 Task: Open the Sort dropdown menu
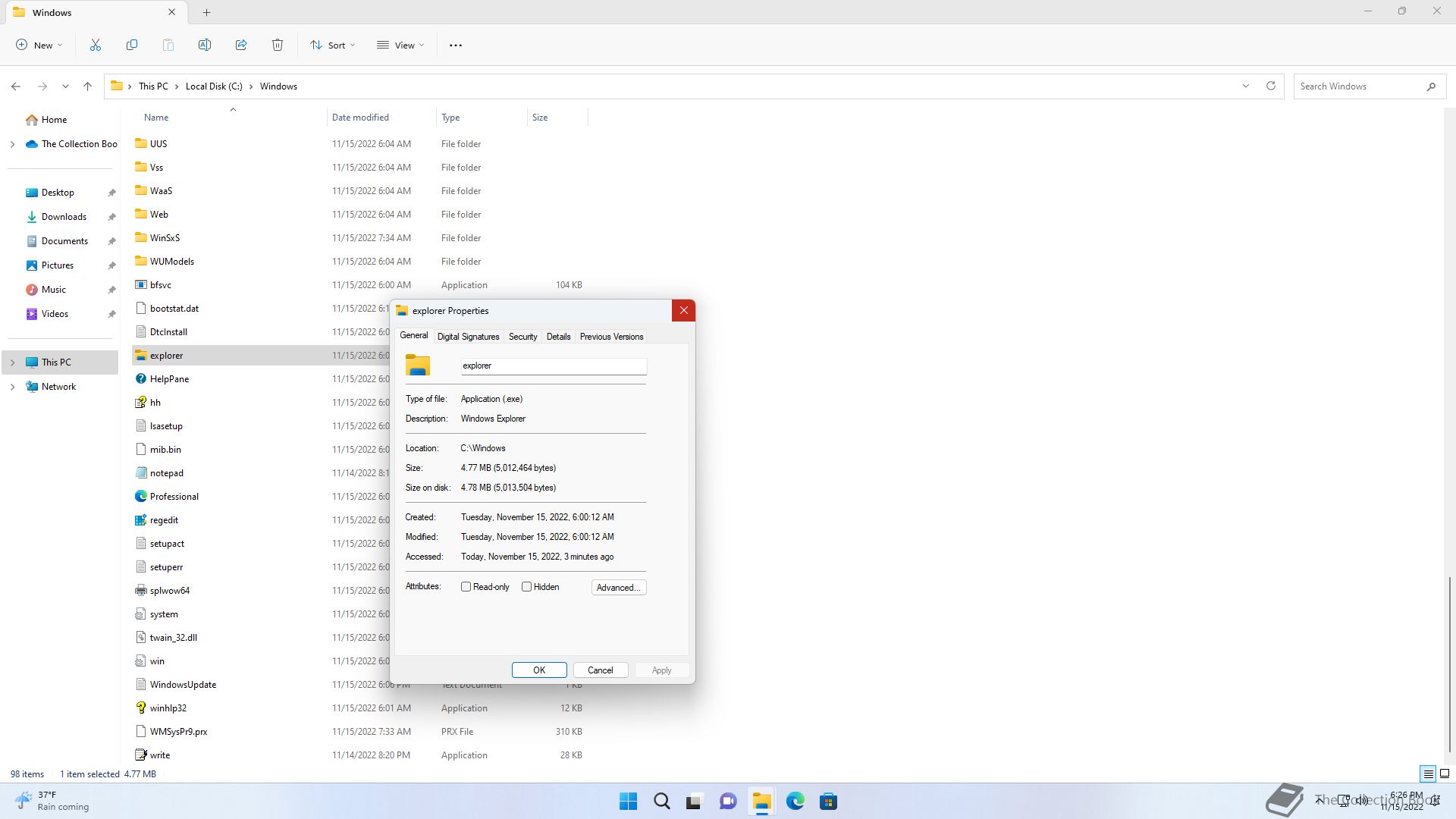333,45
